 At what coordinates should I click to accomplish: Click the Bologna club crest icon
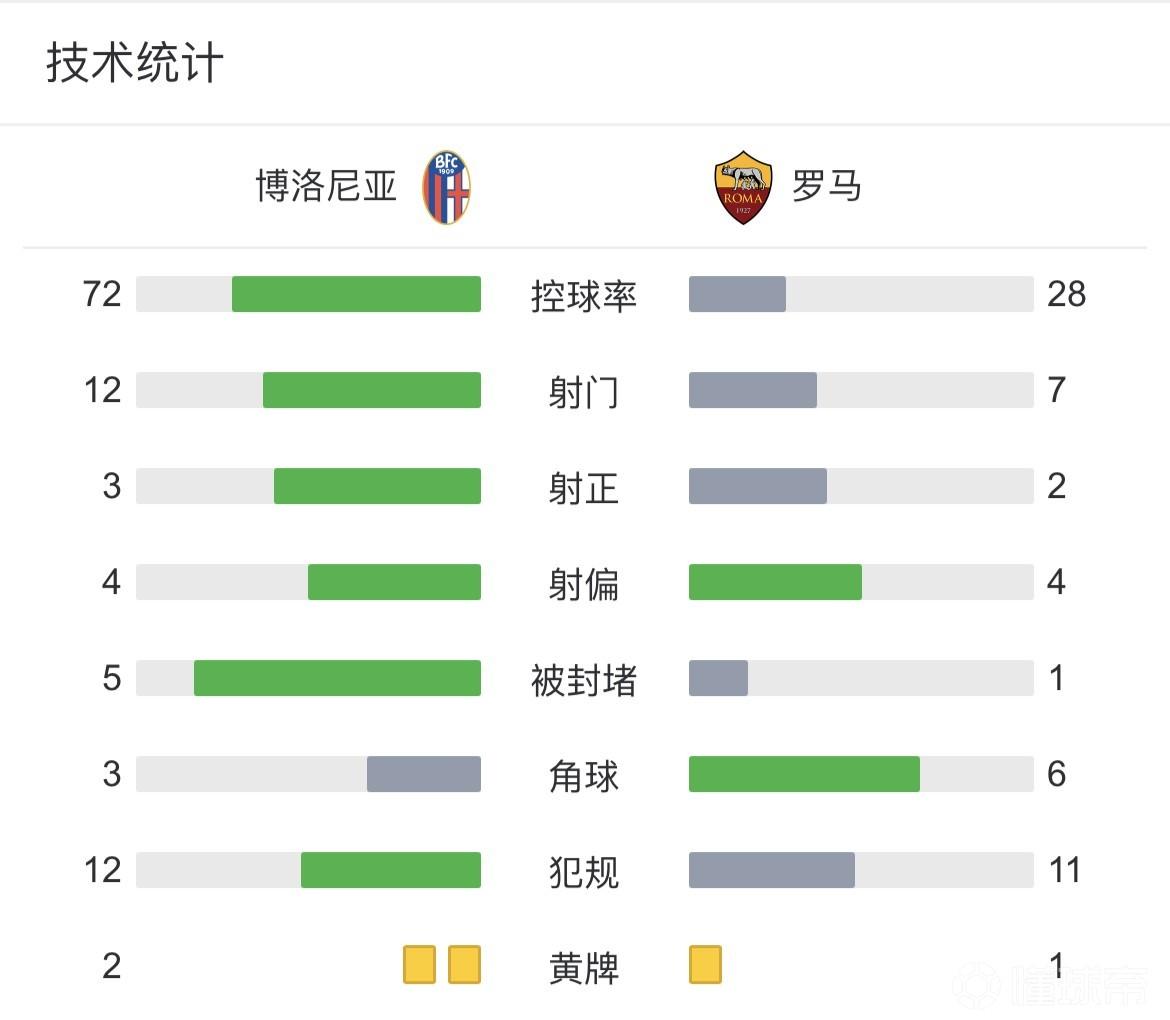(x=446, y=187)
